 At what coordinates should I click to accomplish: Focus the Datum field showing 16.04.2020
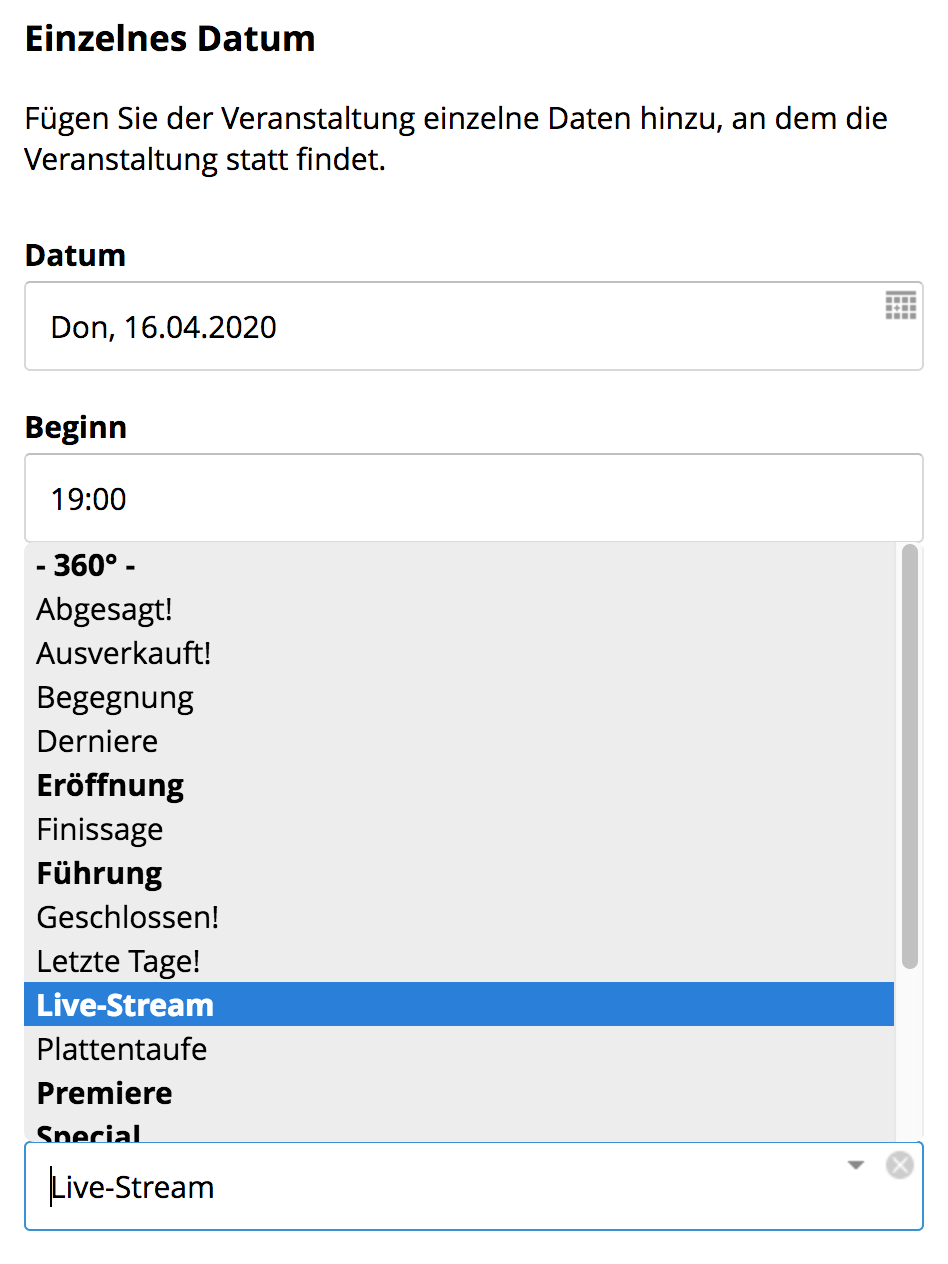pos(474,326)
